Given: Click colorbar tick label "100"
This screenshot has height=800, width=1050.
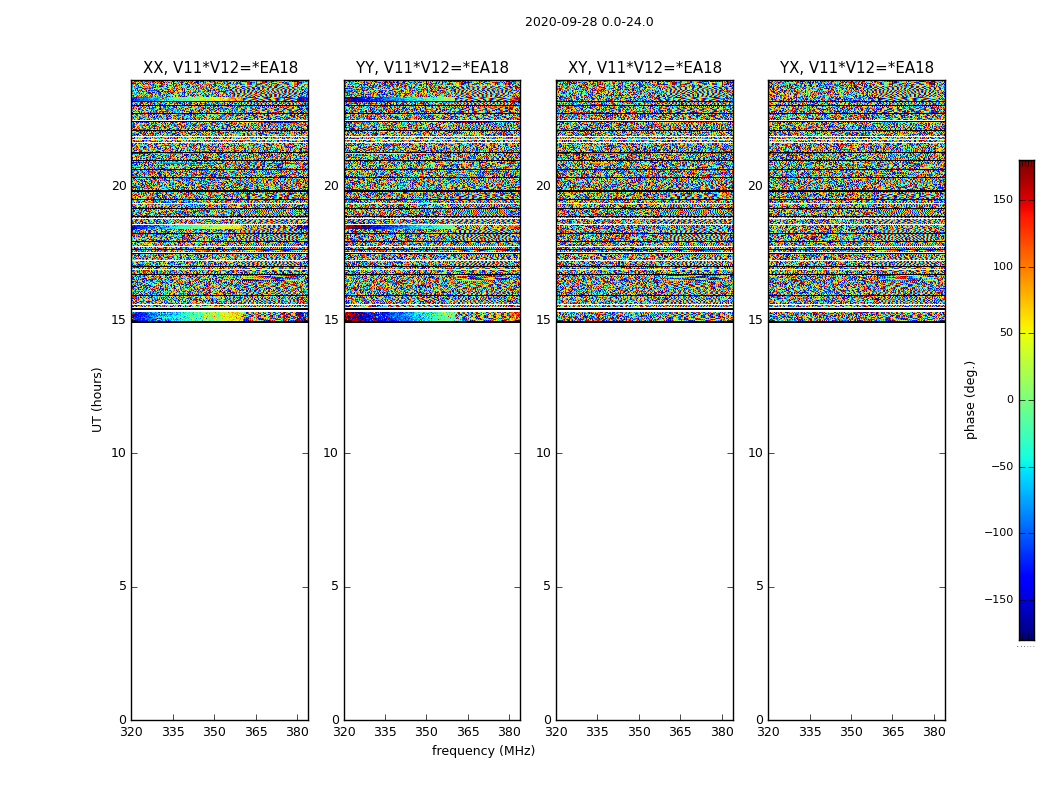Looking at the screenshot, I should coord(1003,266).
